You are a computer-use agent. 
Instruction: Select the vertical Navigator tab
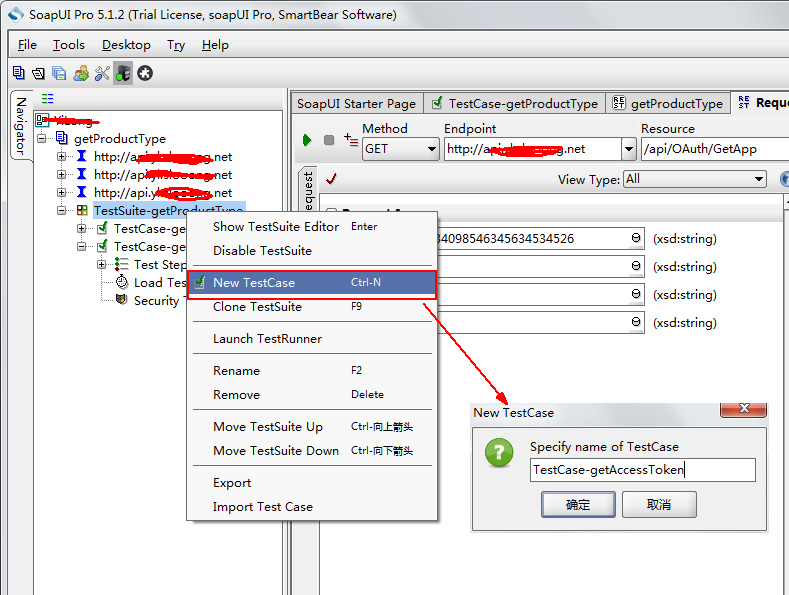[21, 125]
